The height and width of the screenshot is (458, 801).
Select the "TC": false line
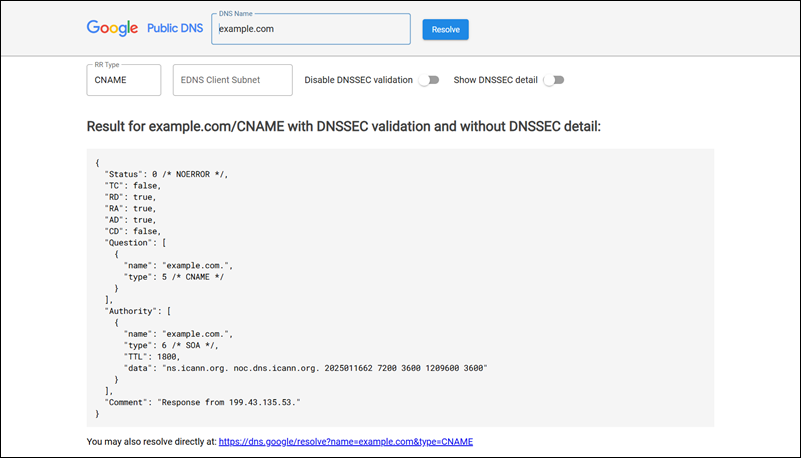pos(133,186)
